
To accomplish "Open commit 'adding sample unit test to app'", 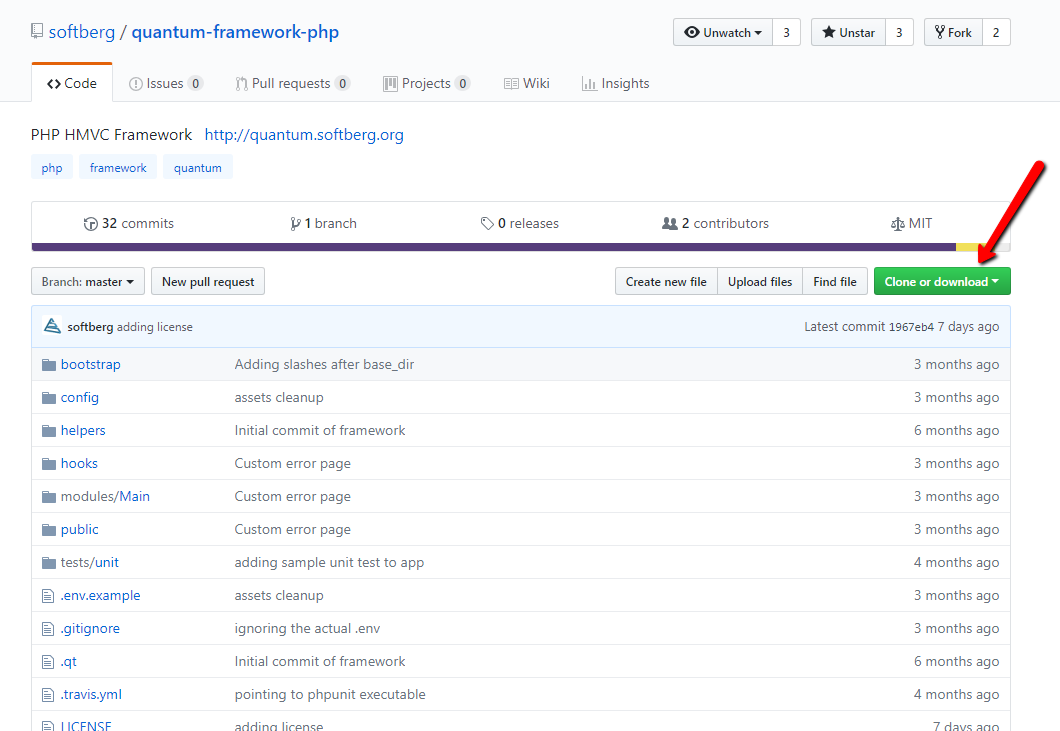I will (x=329, y=563).
